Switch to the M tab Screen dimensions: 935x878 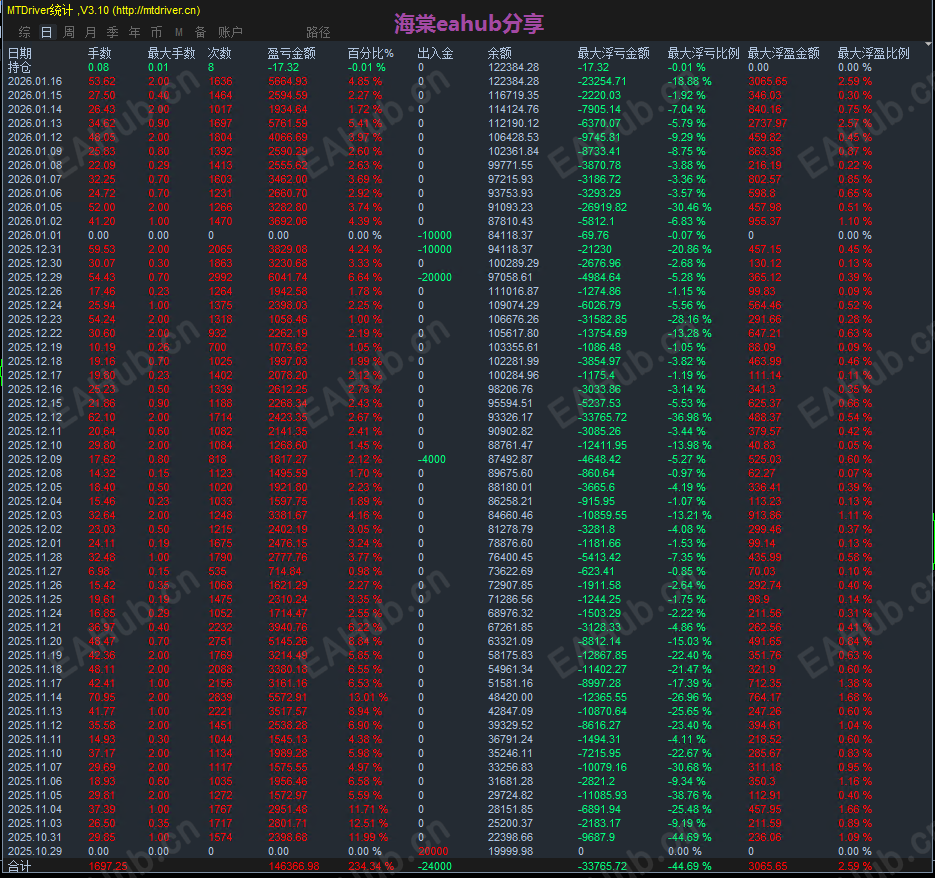tap(178, 32)
